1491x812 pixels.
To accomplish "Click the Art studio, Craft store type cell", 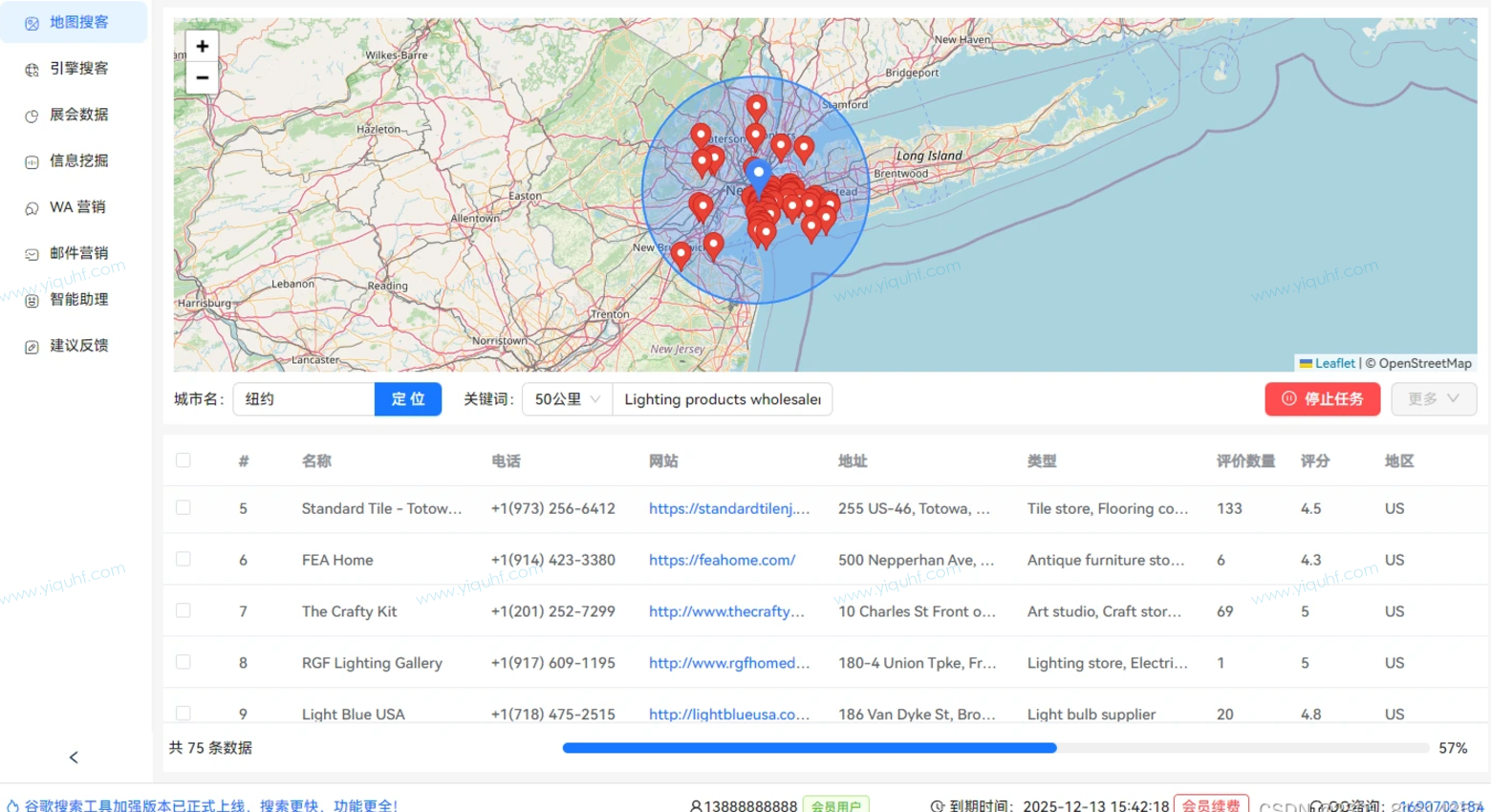I will pos(1104,611).
